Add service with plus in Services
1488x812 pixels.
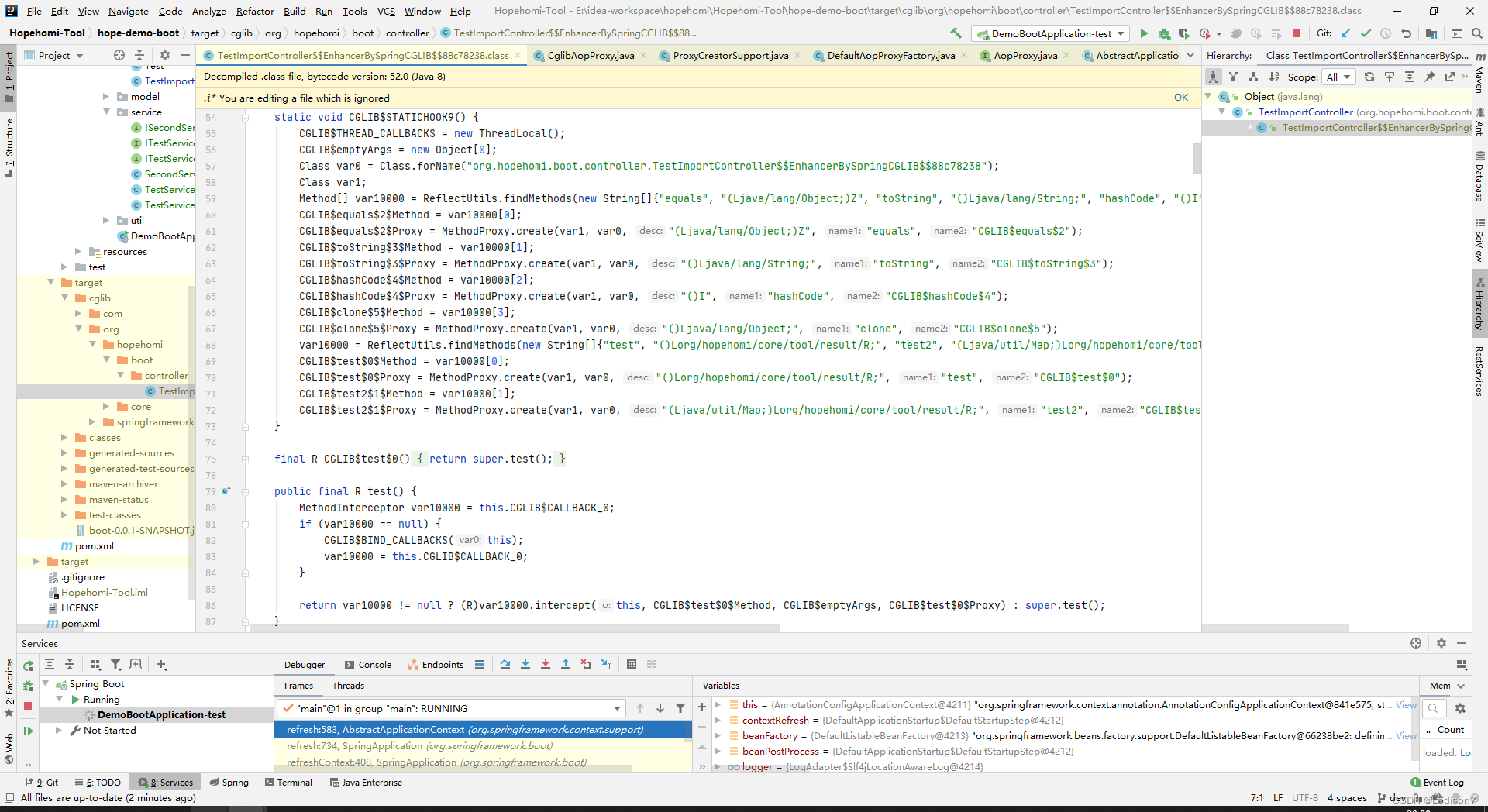162,664
